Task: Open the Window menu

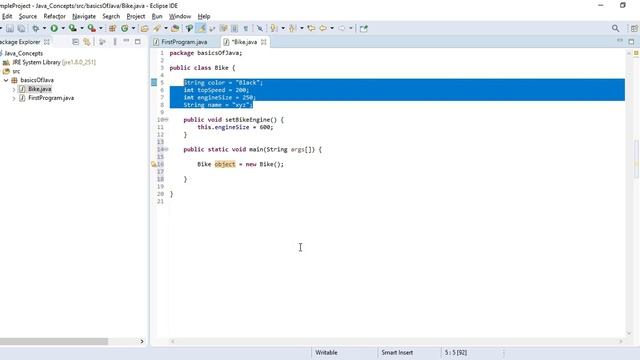Action: 180,16
